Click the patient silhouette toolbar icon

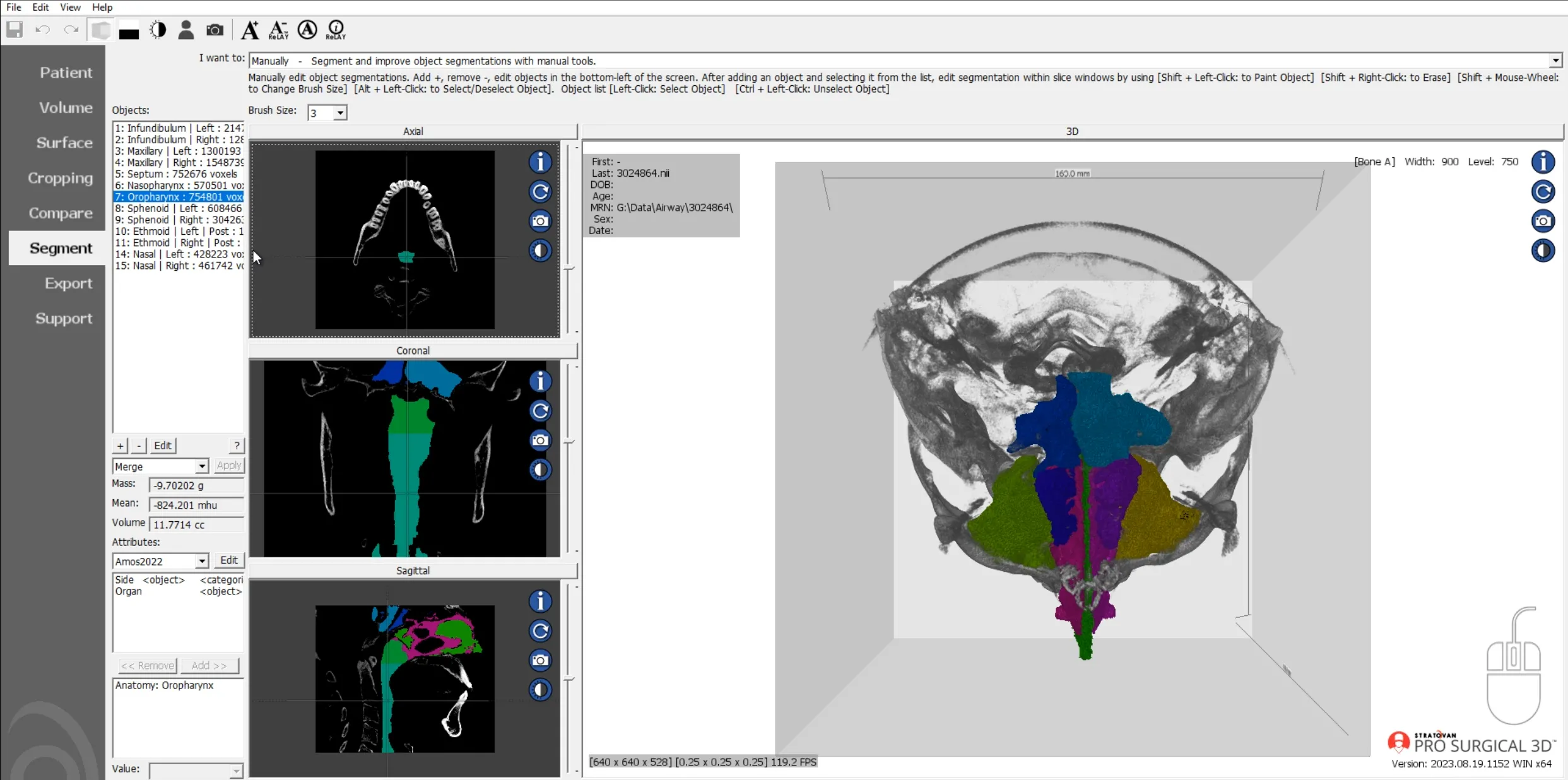(x=186, y=30)
